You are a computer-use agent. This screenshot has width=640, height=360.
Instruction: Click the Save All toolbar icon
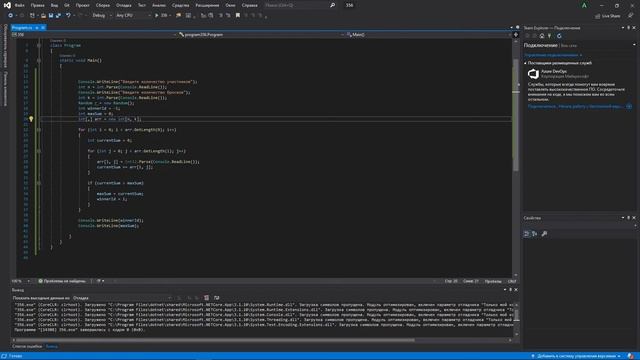pyautogui.click(x=58, y=16)
